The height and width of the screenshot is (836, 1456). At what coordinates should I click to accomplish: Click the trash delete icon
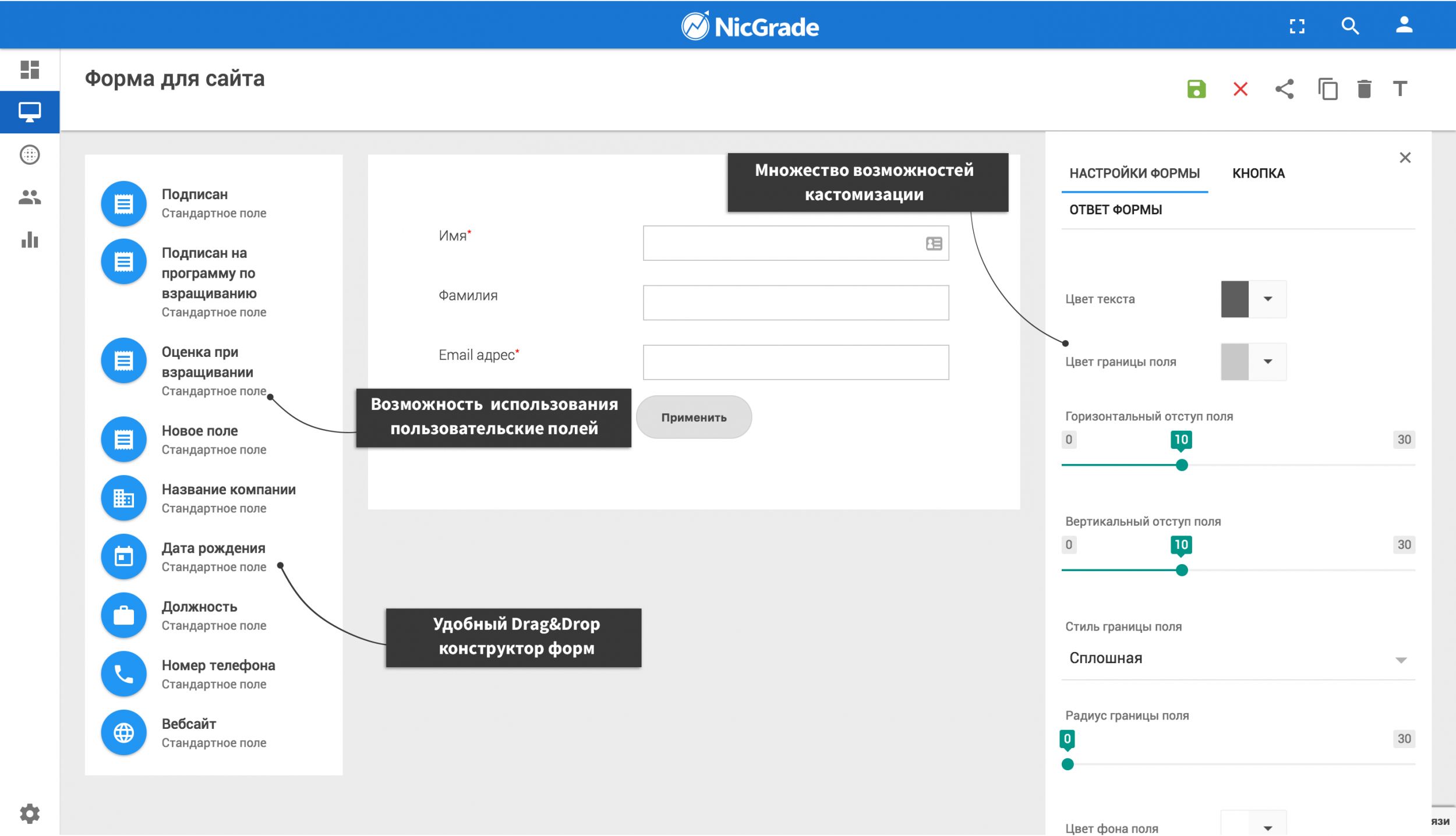pyautogui.click(x=1364, y=89)
